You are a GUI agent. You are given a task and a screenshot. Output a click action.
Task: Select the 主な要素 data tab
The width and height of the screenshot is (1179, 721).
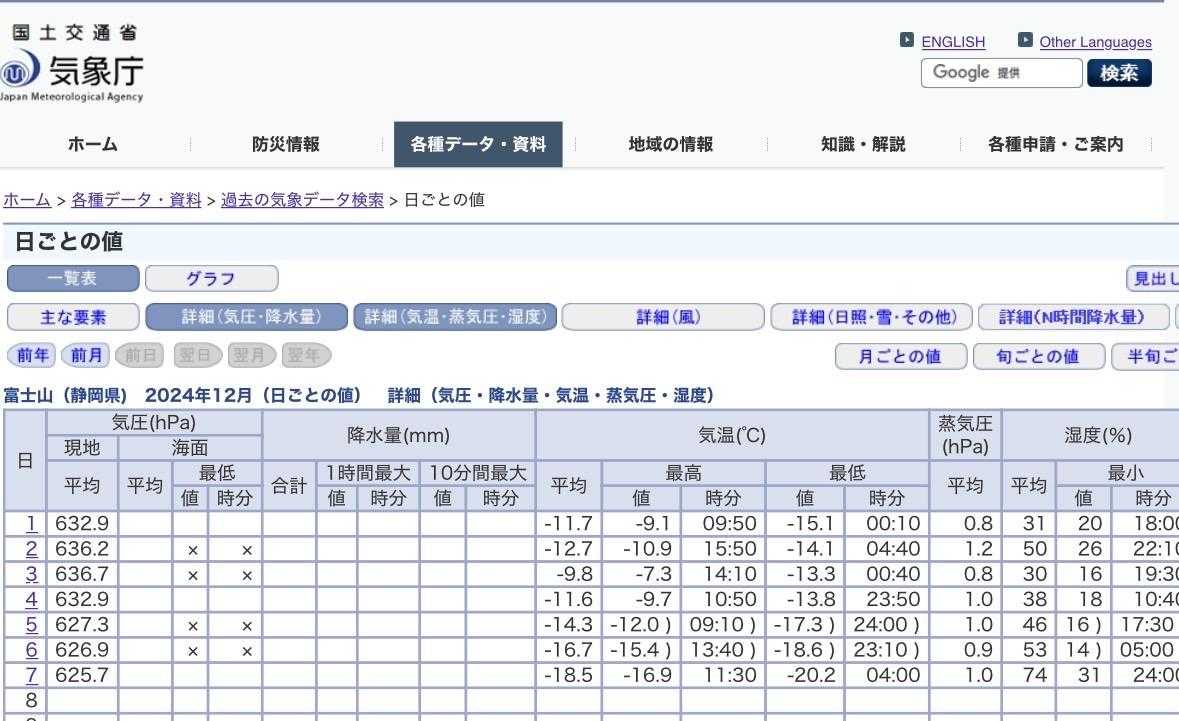coord(73,317)
